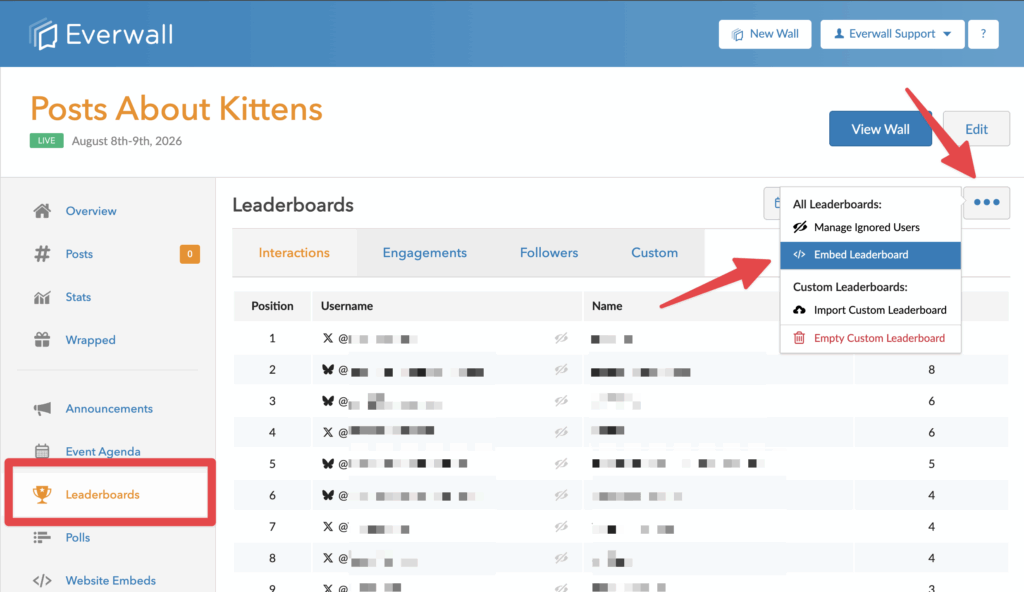Open Polls in the sidebar
The width and height of the screenshot is (1024, 592).
pyautogui.click(x=78, y=538)
